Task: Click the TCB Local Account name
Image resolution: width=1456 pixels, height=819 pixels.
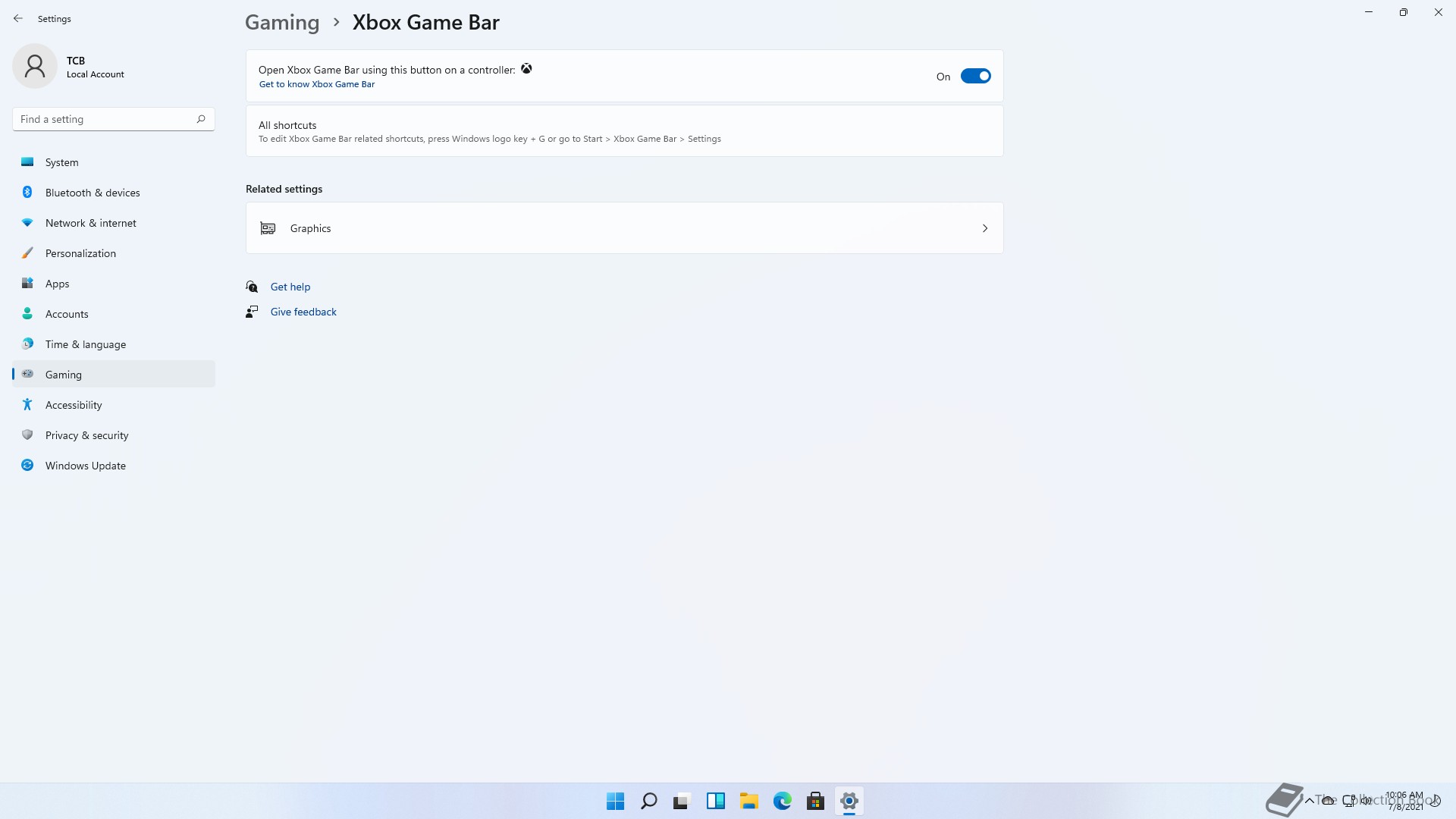Action: [x=95, y=67]
